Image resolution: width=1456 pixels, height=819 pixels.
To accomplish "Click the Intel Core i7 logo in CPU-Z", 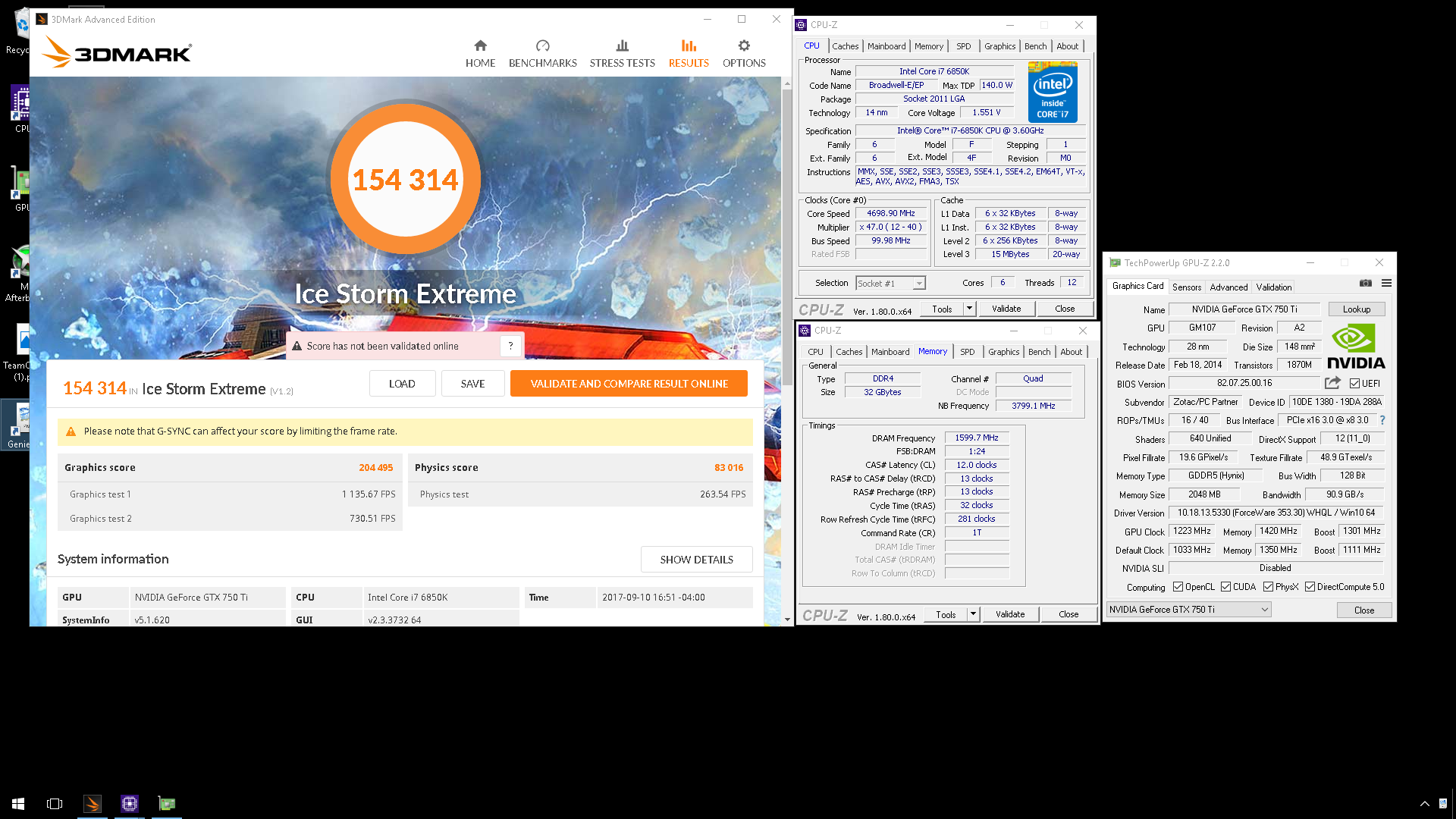I will (x=1053, y=93).
